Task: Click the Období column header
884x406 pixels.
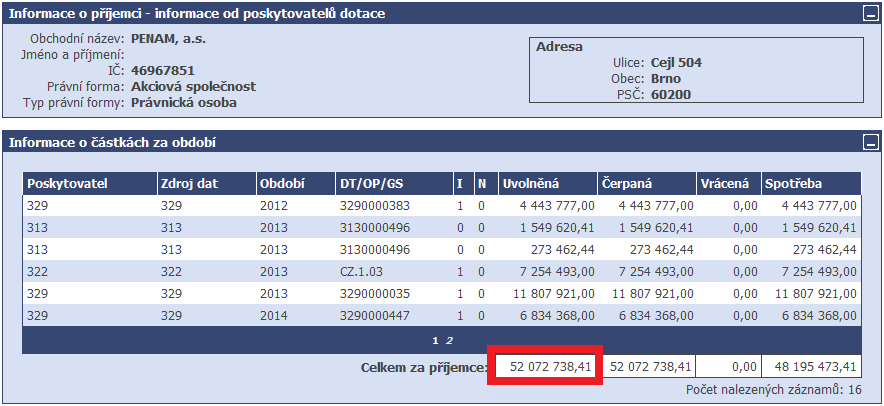Action: (282, 184)
